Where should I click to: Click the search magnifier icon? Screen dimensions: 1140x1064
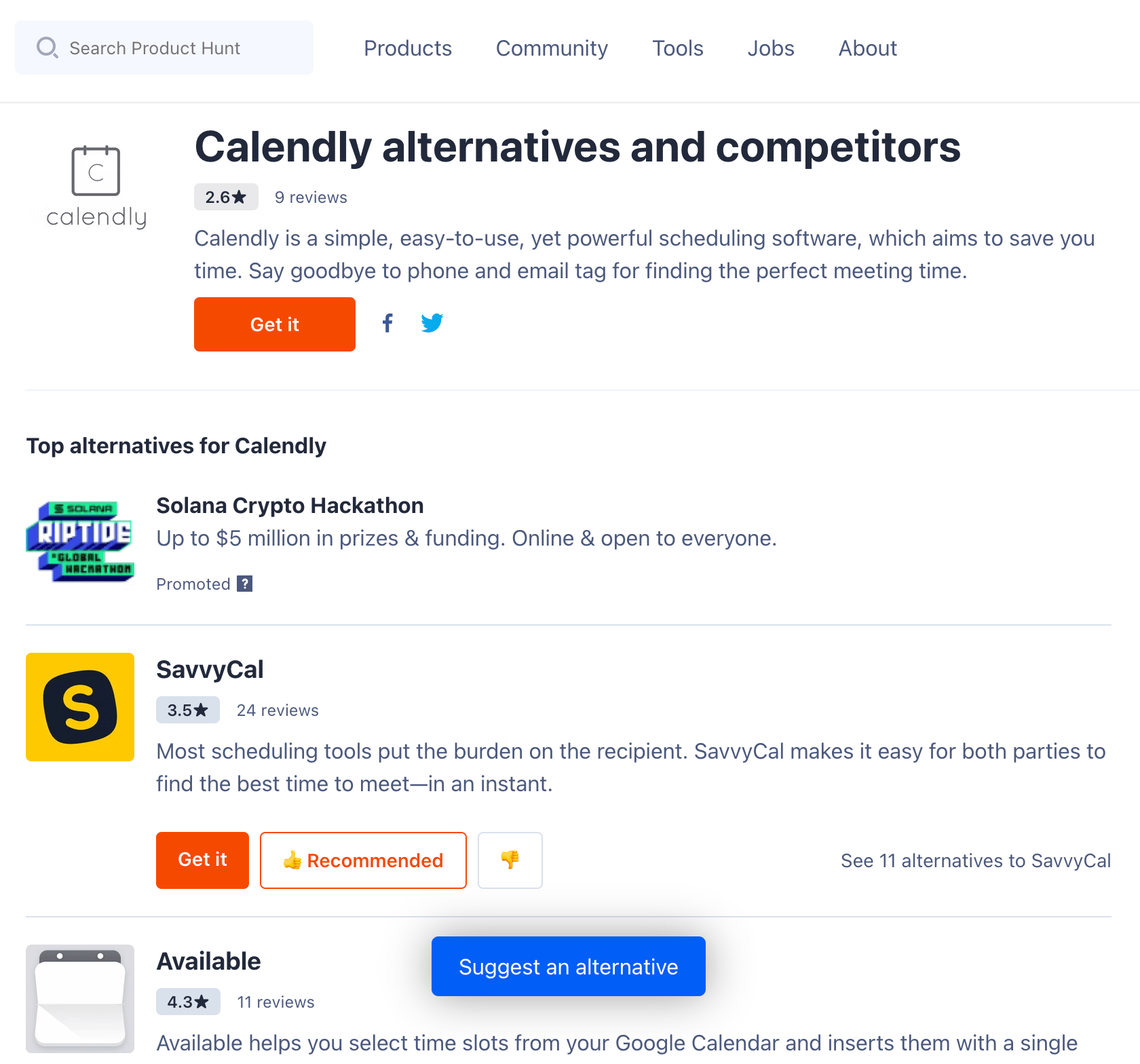click(47, 47)
